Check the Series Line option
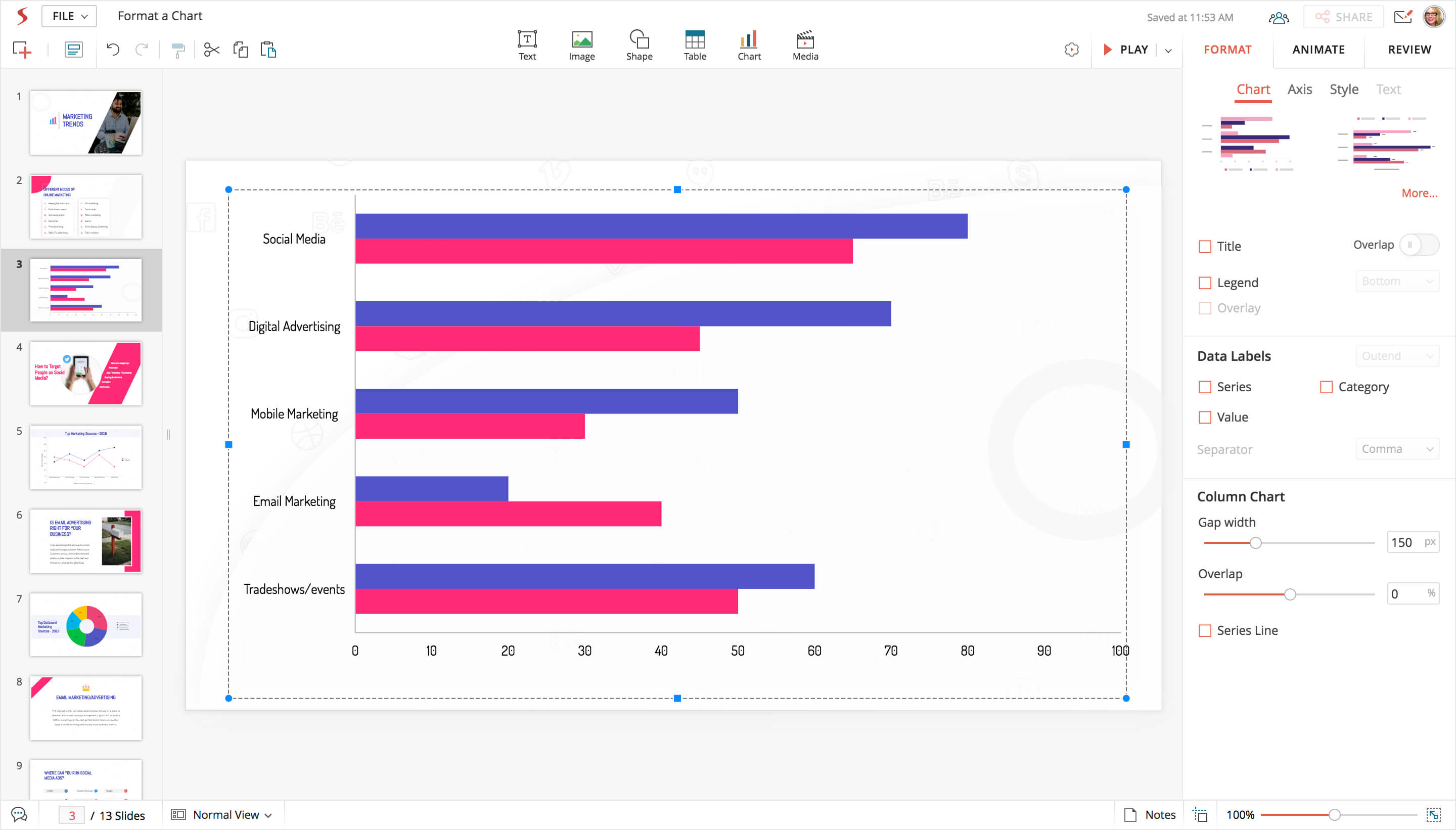 [x=1205, y=630]
